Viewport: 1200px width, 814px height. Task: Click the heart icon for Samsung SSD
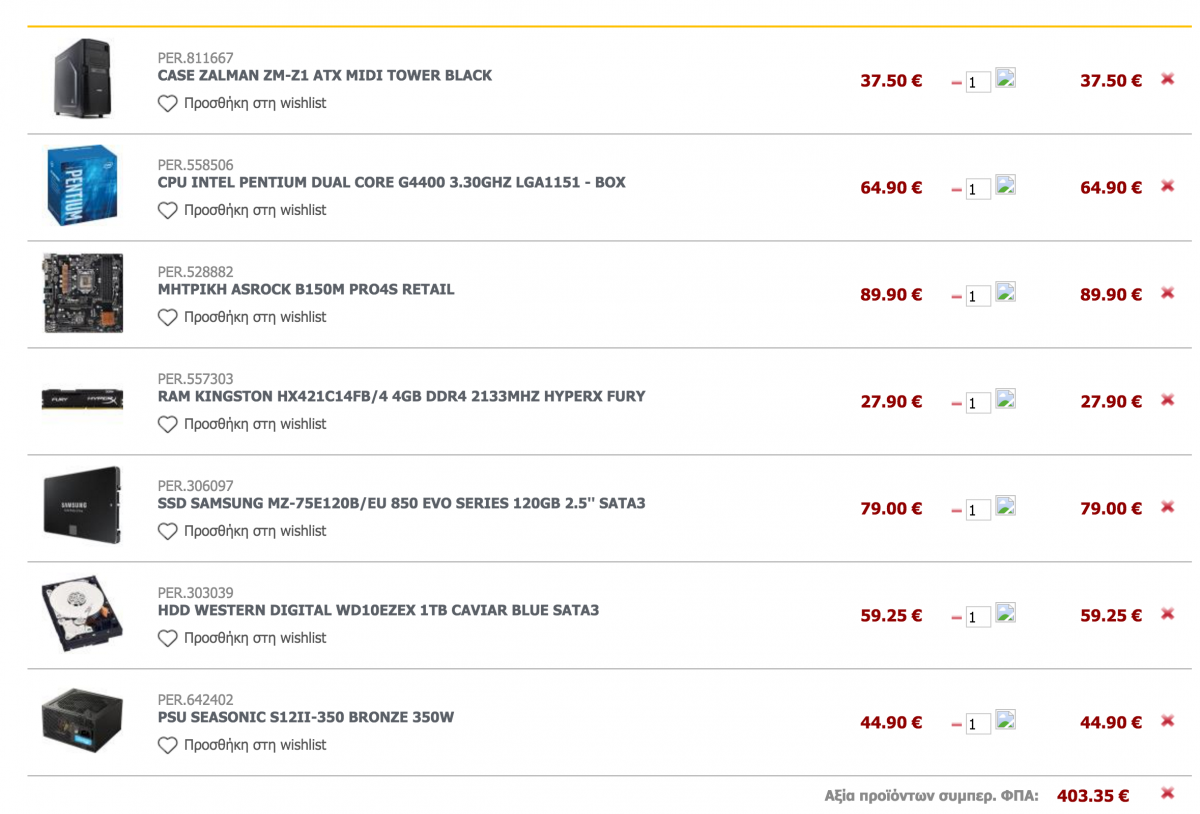tap(167, 531)
